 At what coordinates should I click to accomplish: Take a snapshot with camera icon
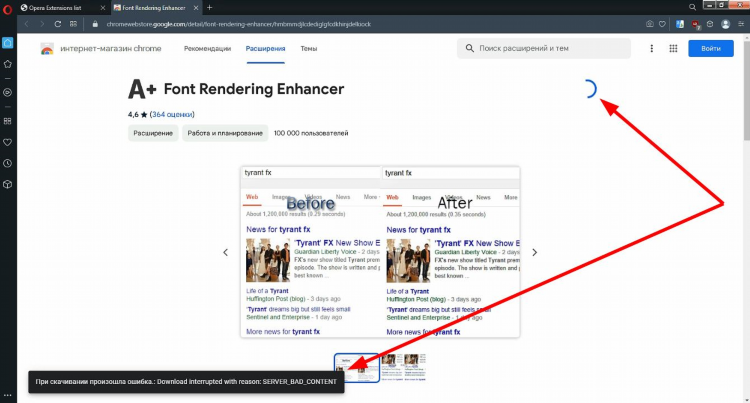(x=649, y=24)
